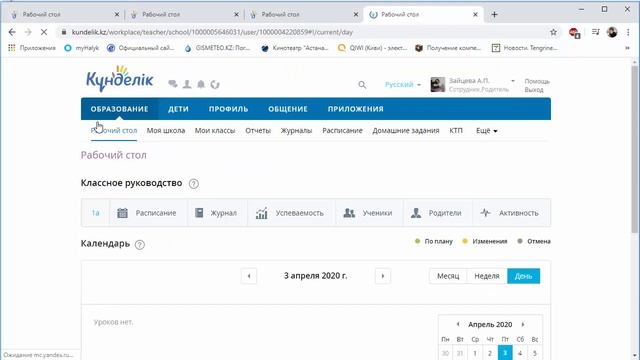This screenshot has width=640, height=360.
Task: Show previous month in mini calendar
Action: pyautogui.click(x=458, y=324)
